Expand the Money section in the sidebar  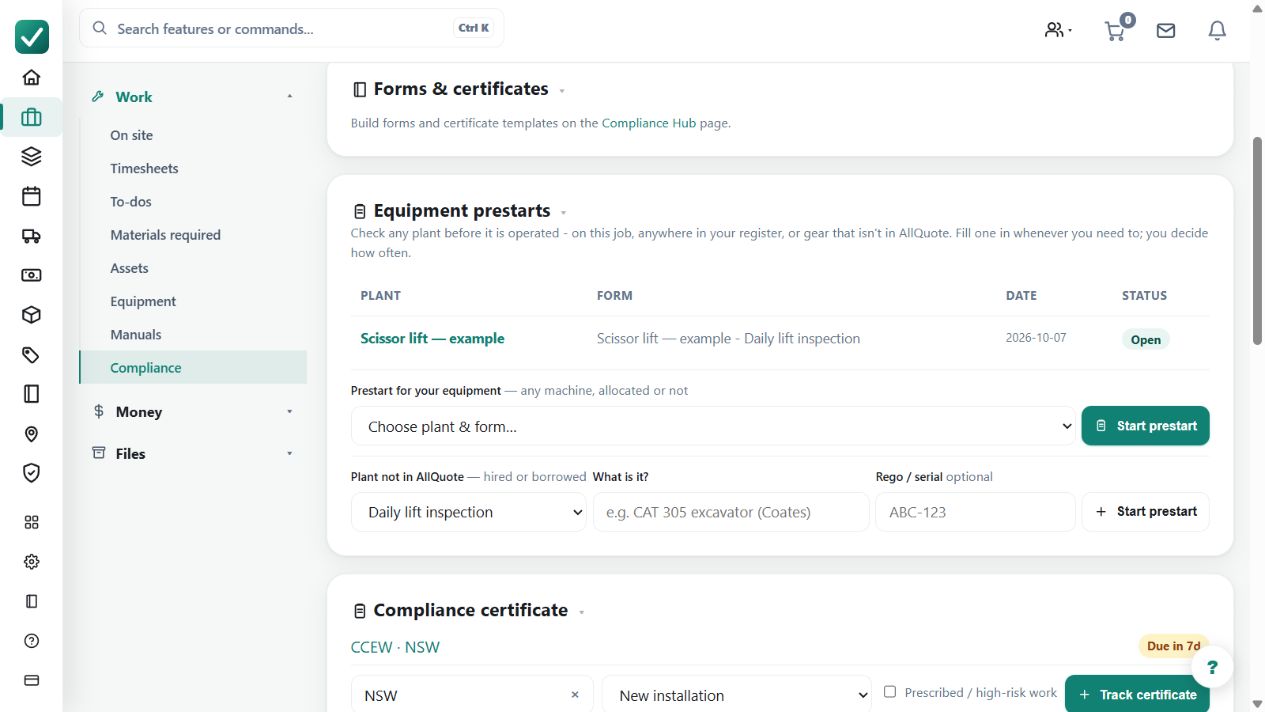point(193,412)
